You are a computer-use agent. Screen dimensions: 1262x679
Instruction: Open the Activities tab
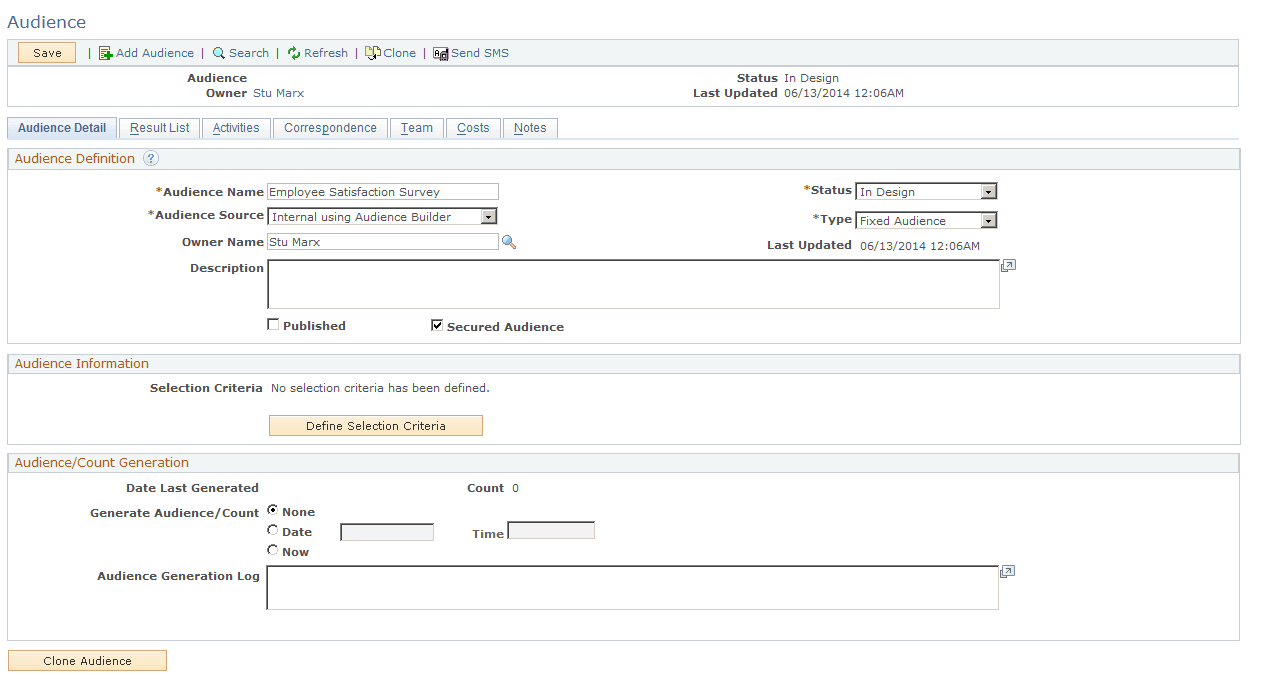coord(236,128)
